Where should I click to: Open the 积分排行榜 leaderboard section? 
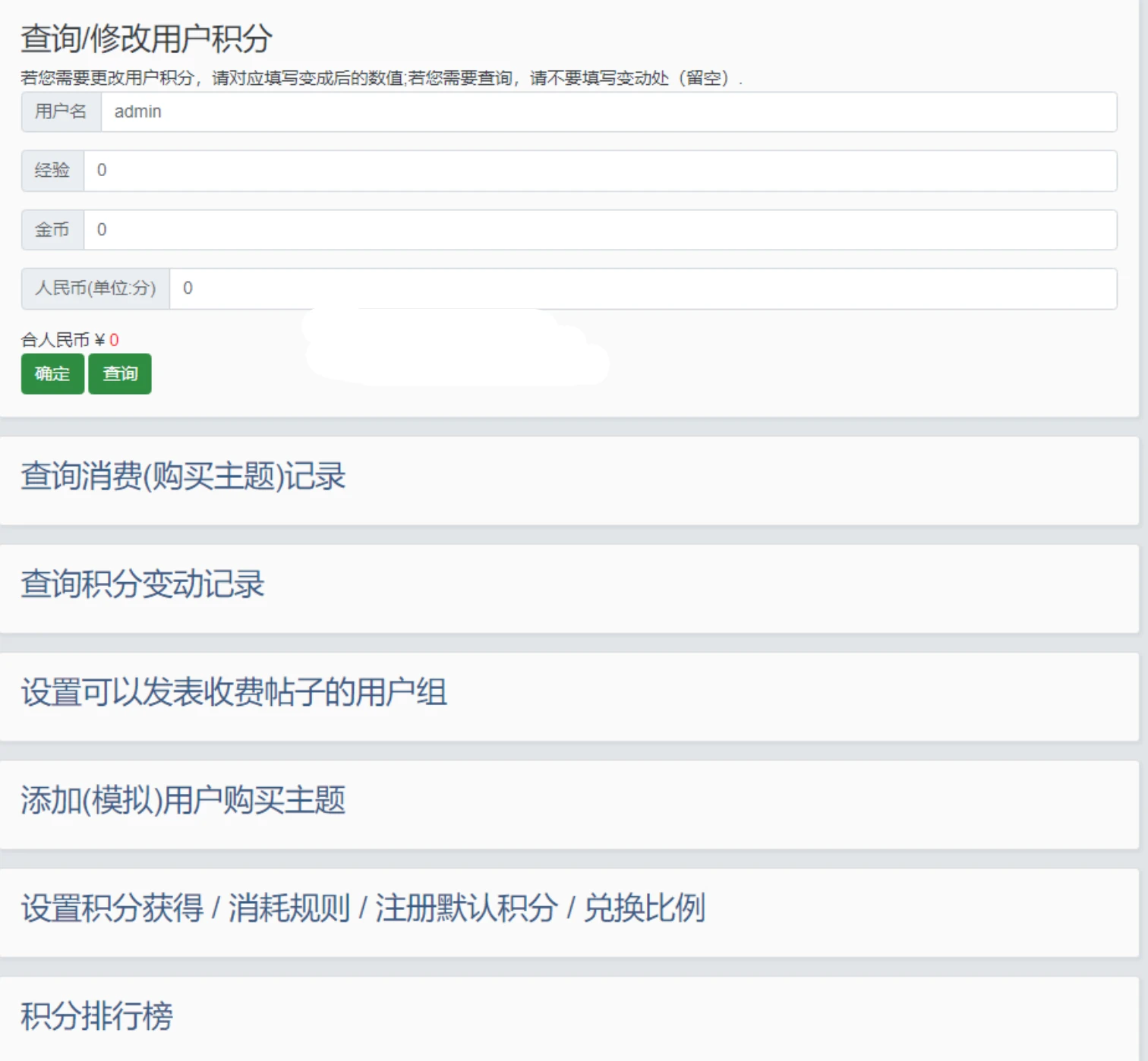(97, 1015)
